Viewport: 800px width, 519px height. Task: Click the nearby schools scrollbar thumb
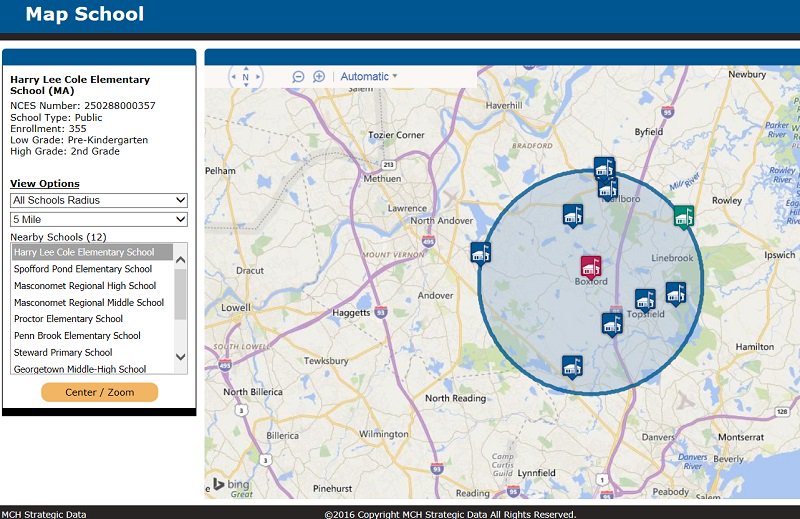[x=181, y=294]
